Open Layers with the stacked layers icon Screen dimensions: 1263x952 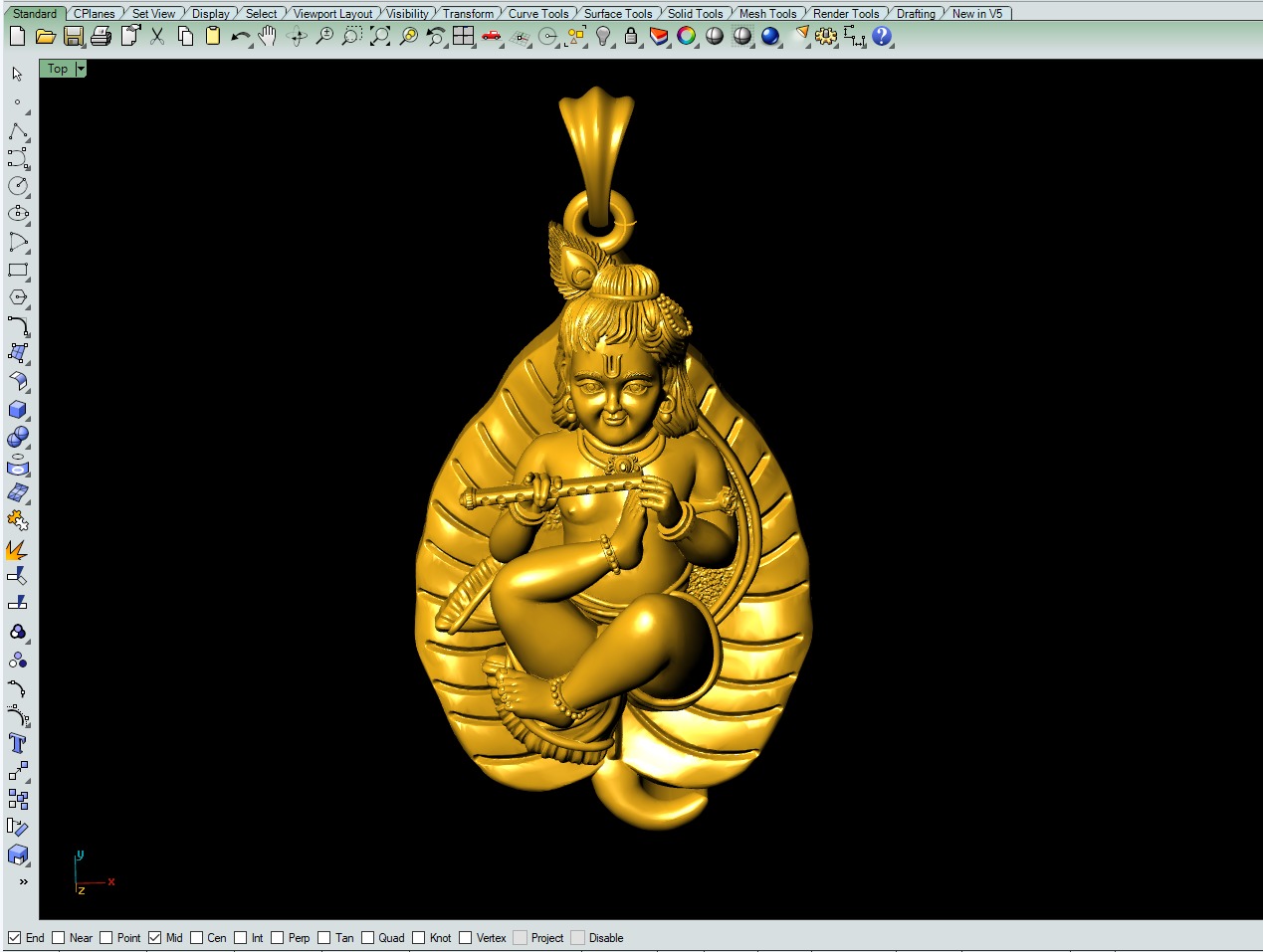pyautogui.click(x=659, y=37)
